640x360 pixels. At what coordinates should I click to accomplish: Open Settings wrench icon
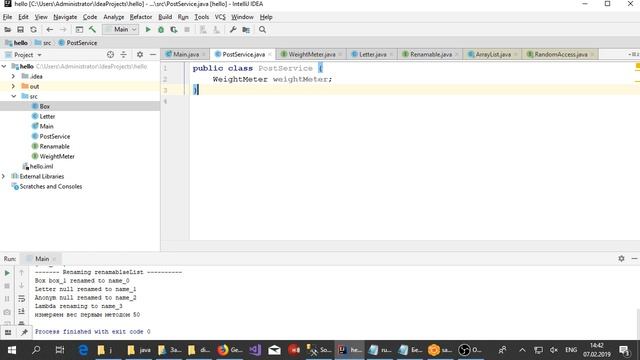(x=233, y=29)
